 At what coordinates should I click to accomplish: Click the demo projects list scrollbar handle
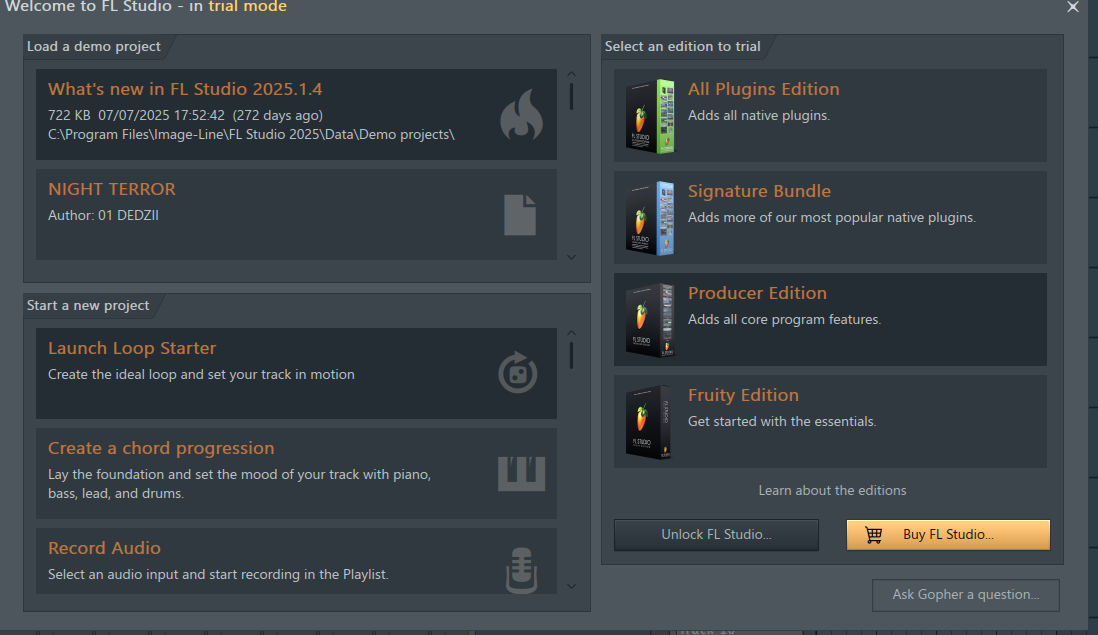pyautogui.click(x=571, y=96)
